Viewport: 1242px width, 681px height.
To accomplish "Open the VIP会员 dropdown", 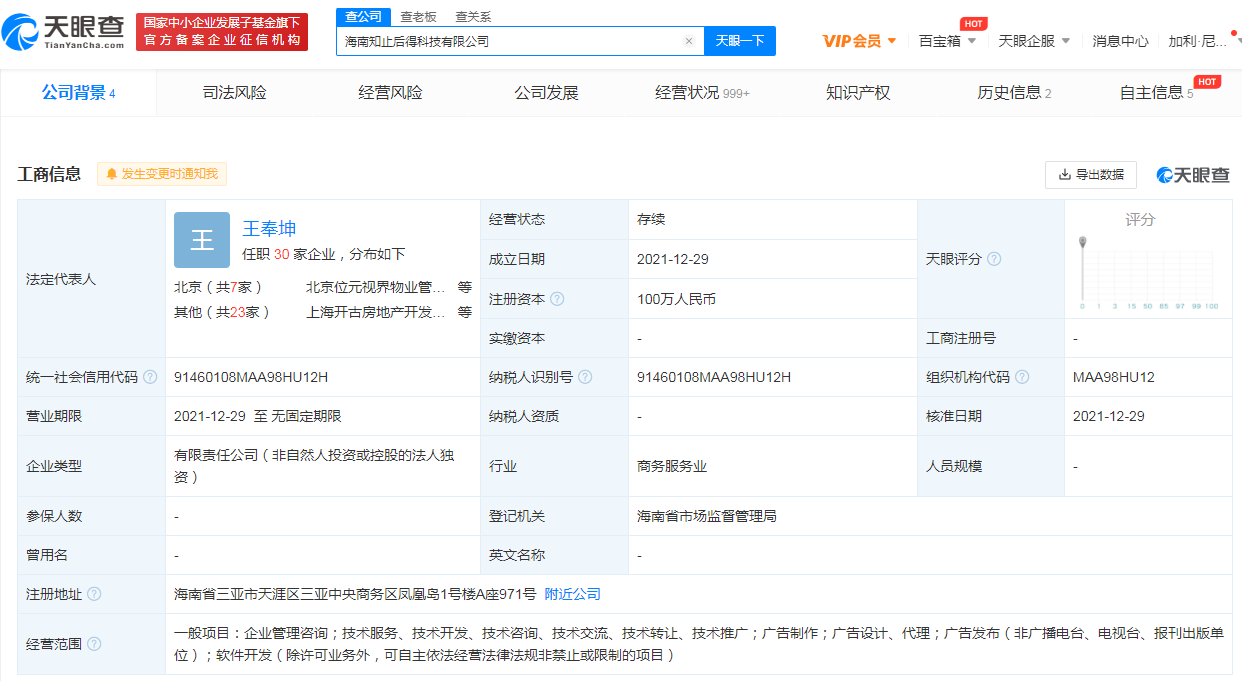I will (858, 41).
